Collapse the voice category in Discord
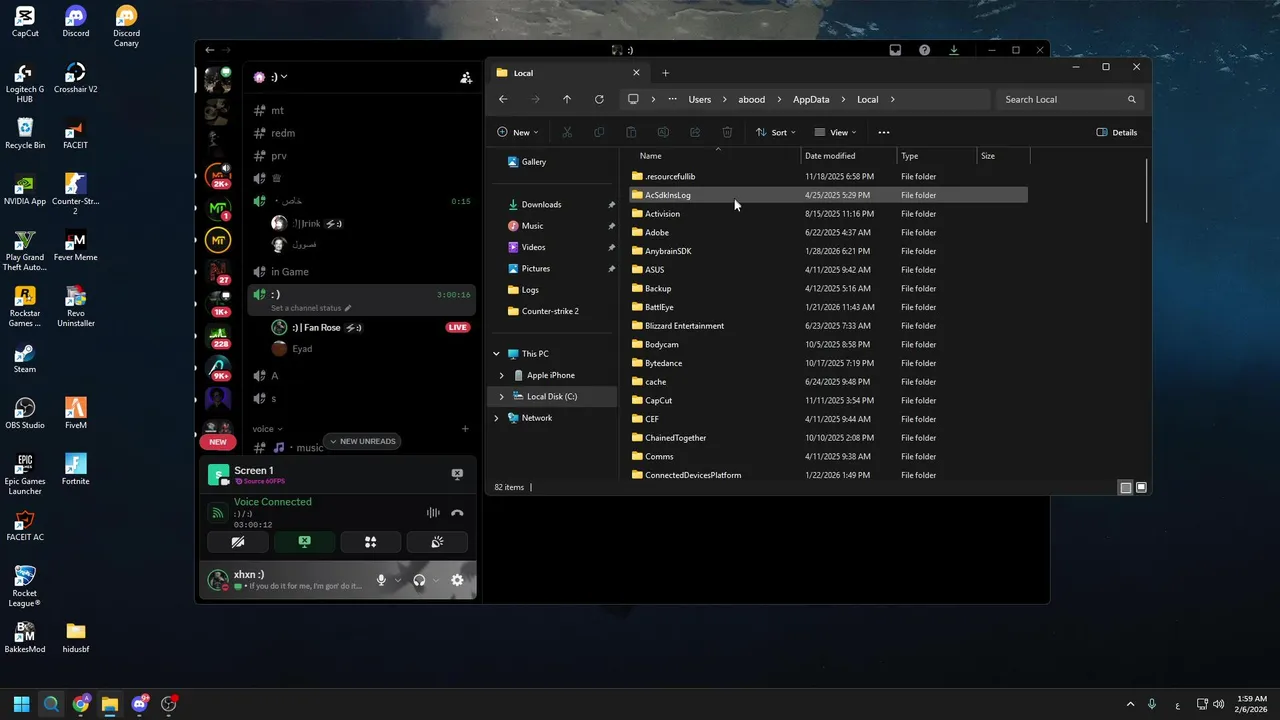 click(x=267, y=429)
